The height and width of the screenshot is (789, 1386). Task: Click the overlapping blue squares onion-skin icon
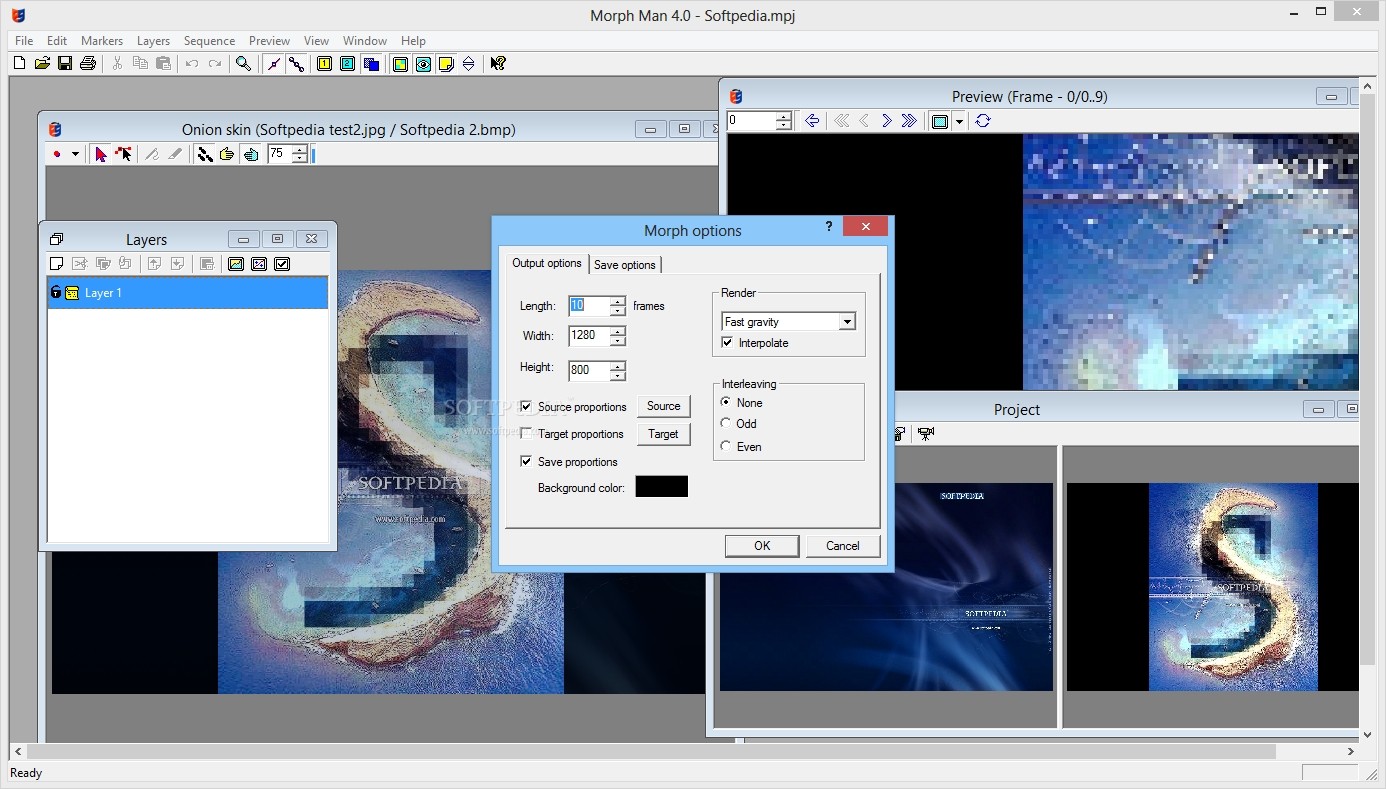click(x=371, y=64)
